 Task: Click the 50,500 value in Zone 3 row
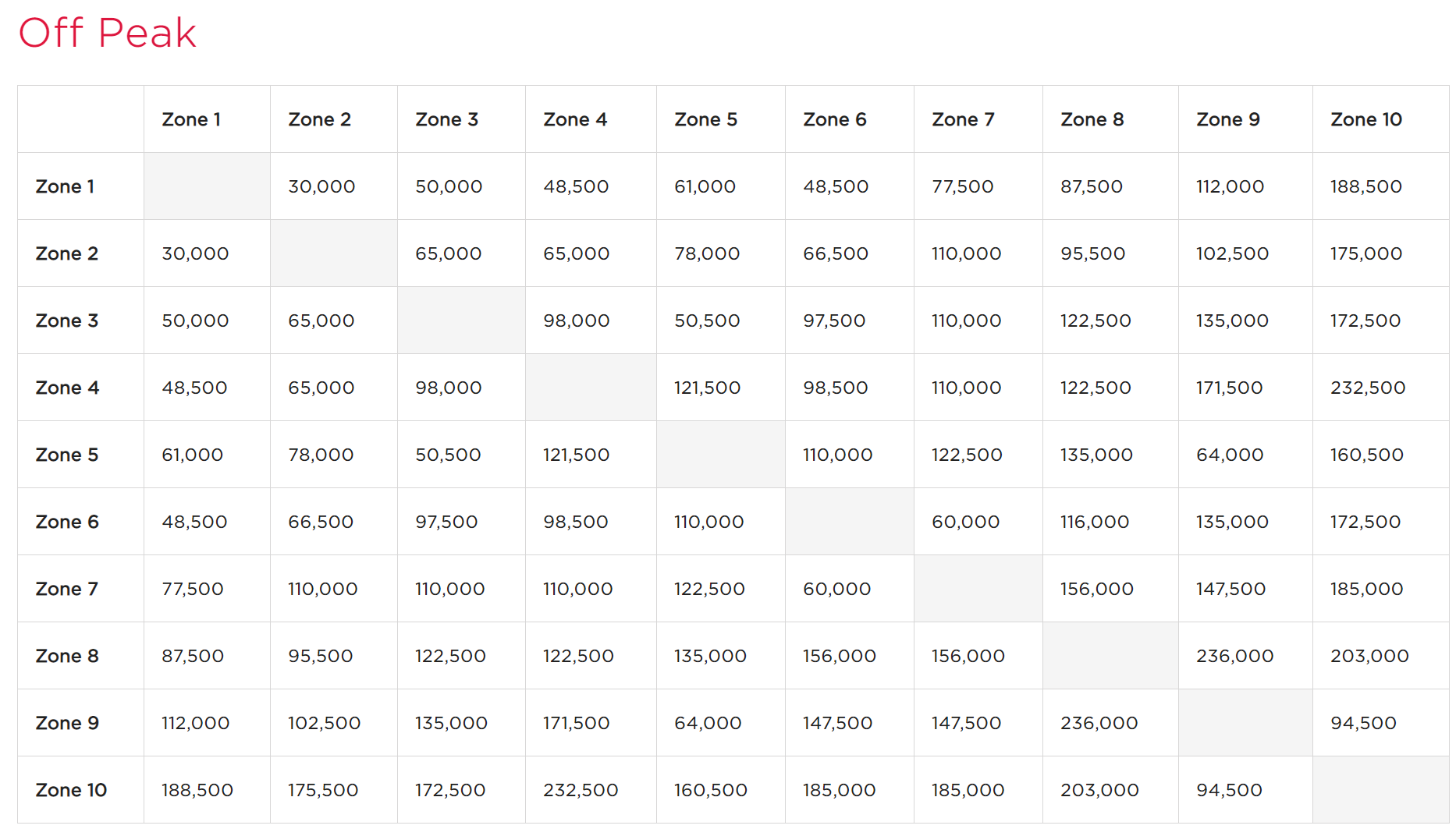point(707,321)
